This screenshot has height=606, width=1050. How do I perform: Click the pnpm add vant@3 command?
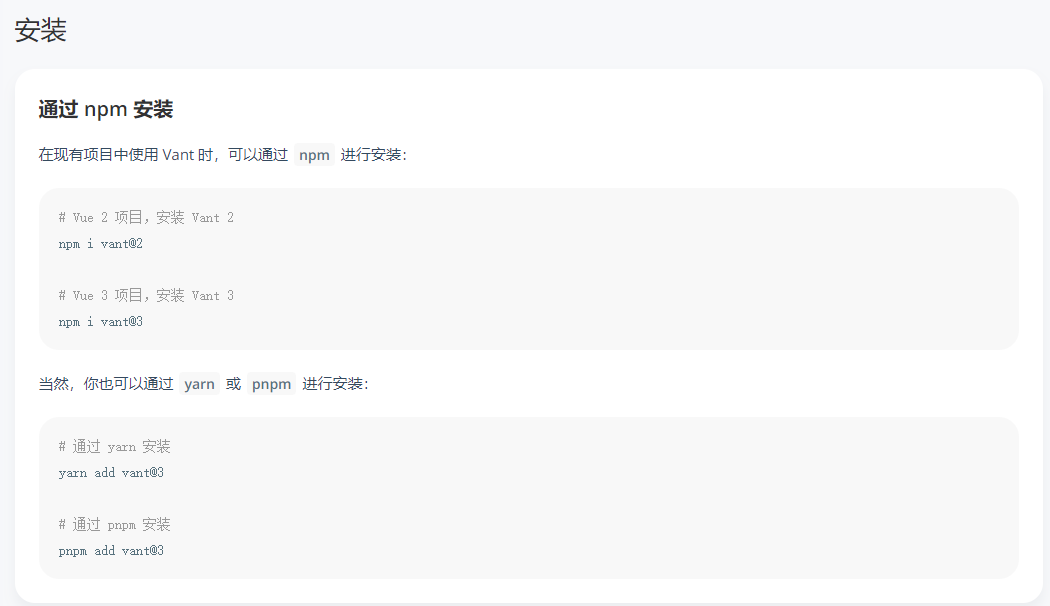pyautogui.click(x=111, y=551)
